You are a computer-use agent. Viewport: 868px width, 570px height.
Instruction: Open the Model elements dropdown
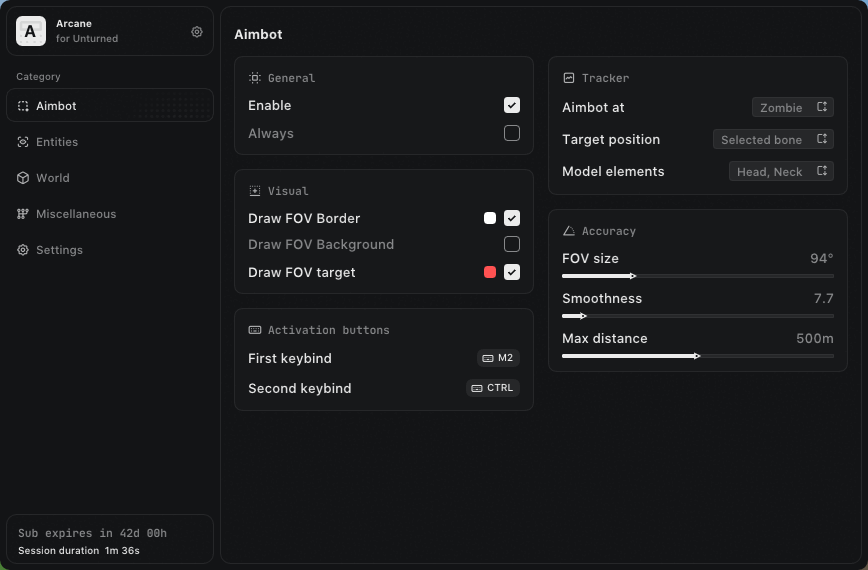pyautogui.click(x=781, y=172)
